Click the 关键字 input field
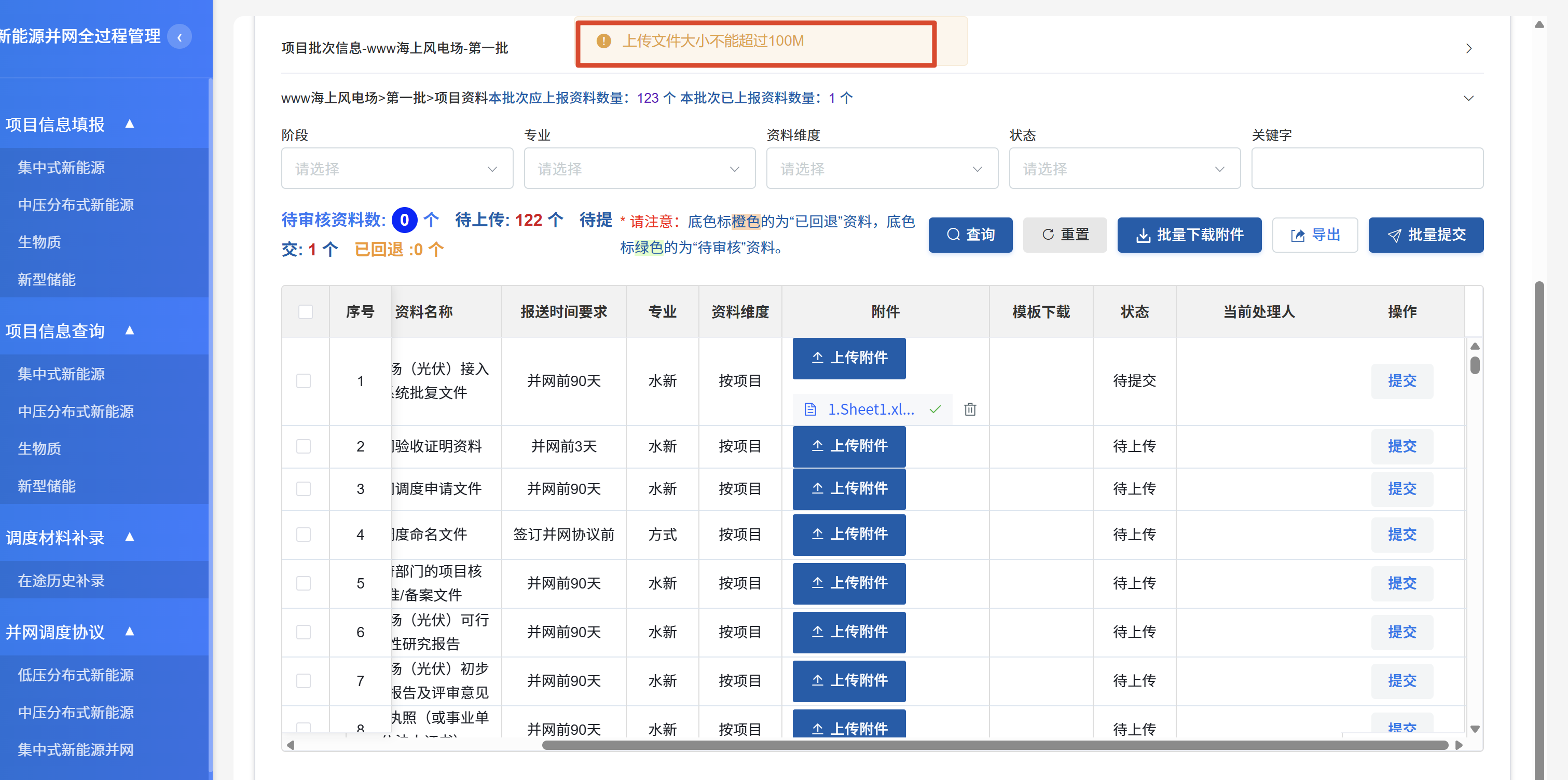Image resolution: width=1568 pixels, height=780 pixels. (x=1367, y=169)
